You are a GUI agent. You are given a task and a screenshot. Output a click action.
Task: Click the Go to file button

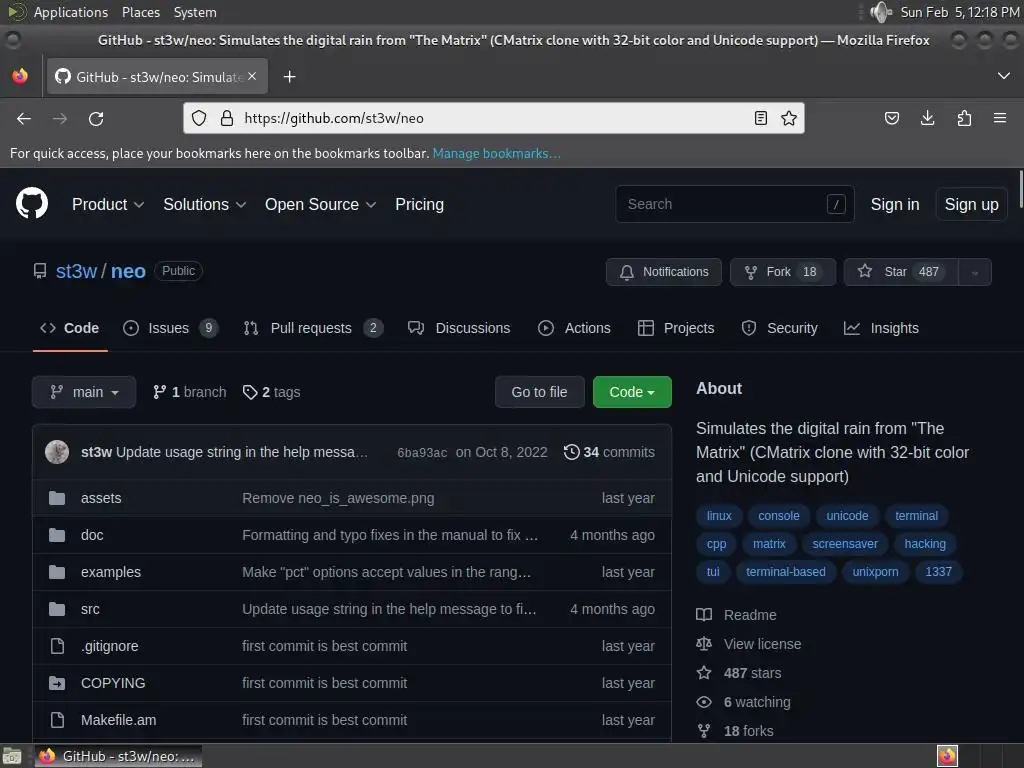[x=539, y=392]
